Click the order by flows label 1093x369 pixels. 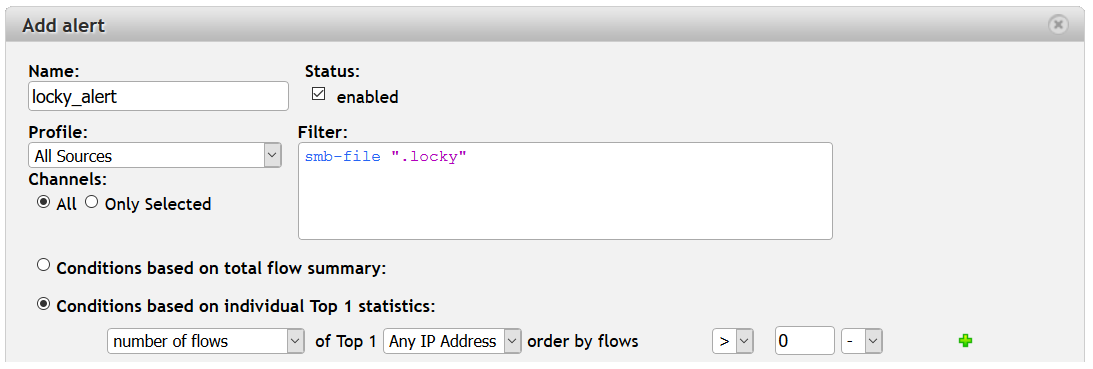click(583, 342)
